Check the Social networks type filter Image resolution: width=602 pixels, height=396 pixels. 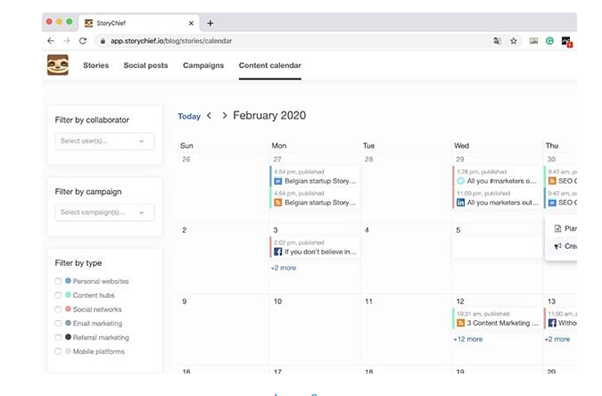coord(58,309)
